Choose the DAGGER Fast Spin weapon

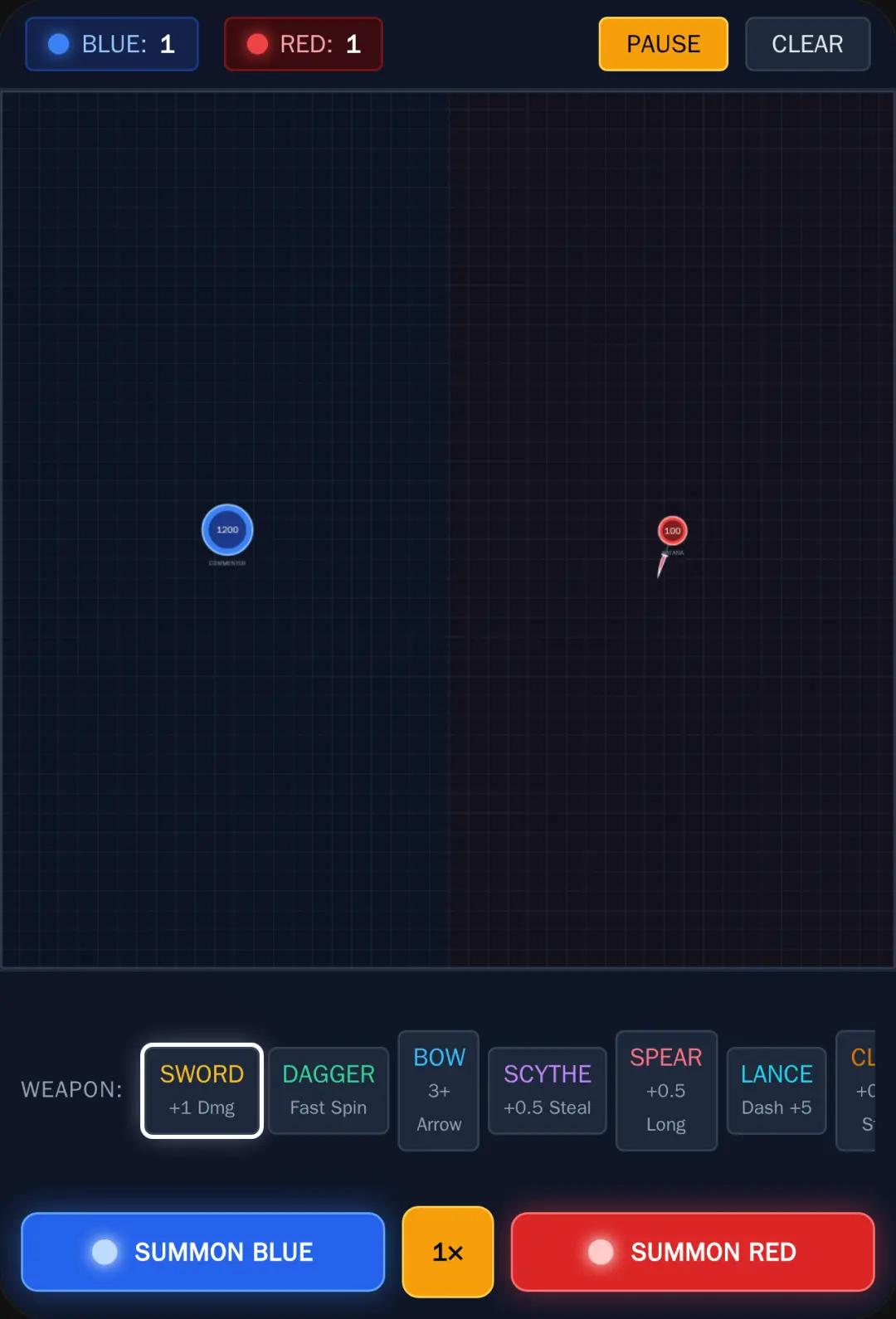(329, 1090)
